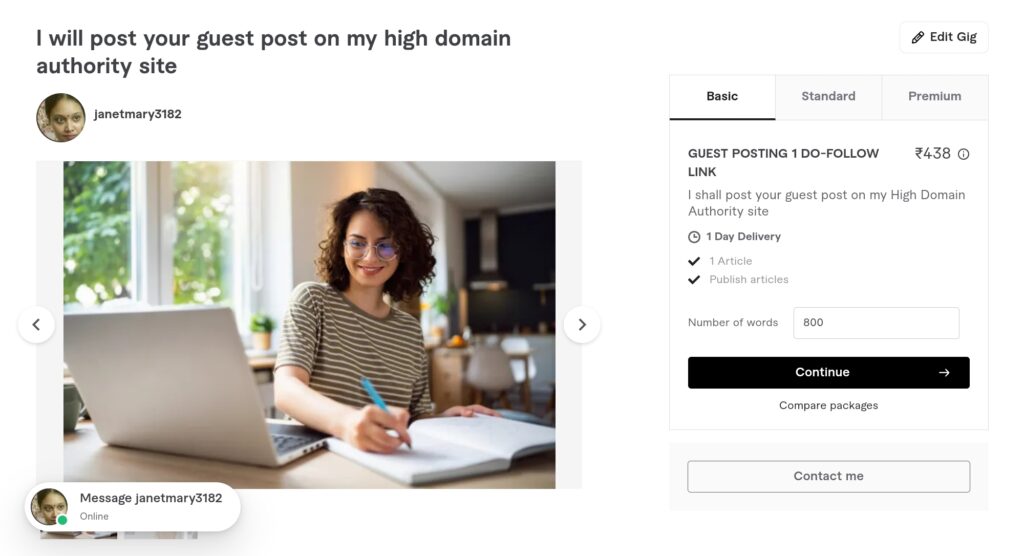
Task: Open the Message janetmary3182 chat popup
Action: pyautogui.click(x=133, y=507)
